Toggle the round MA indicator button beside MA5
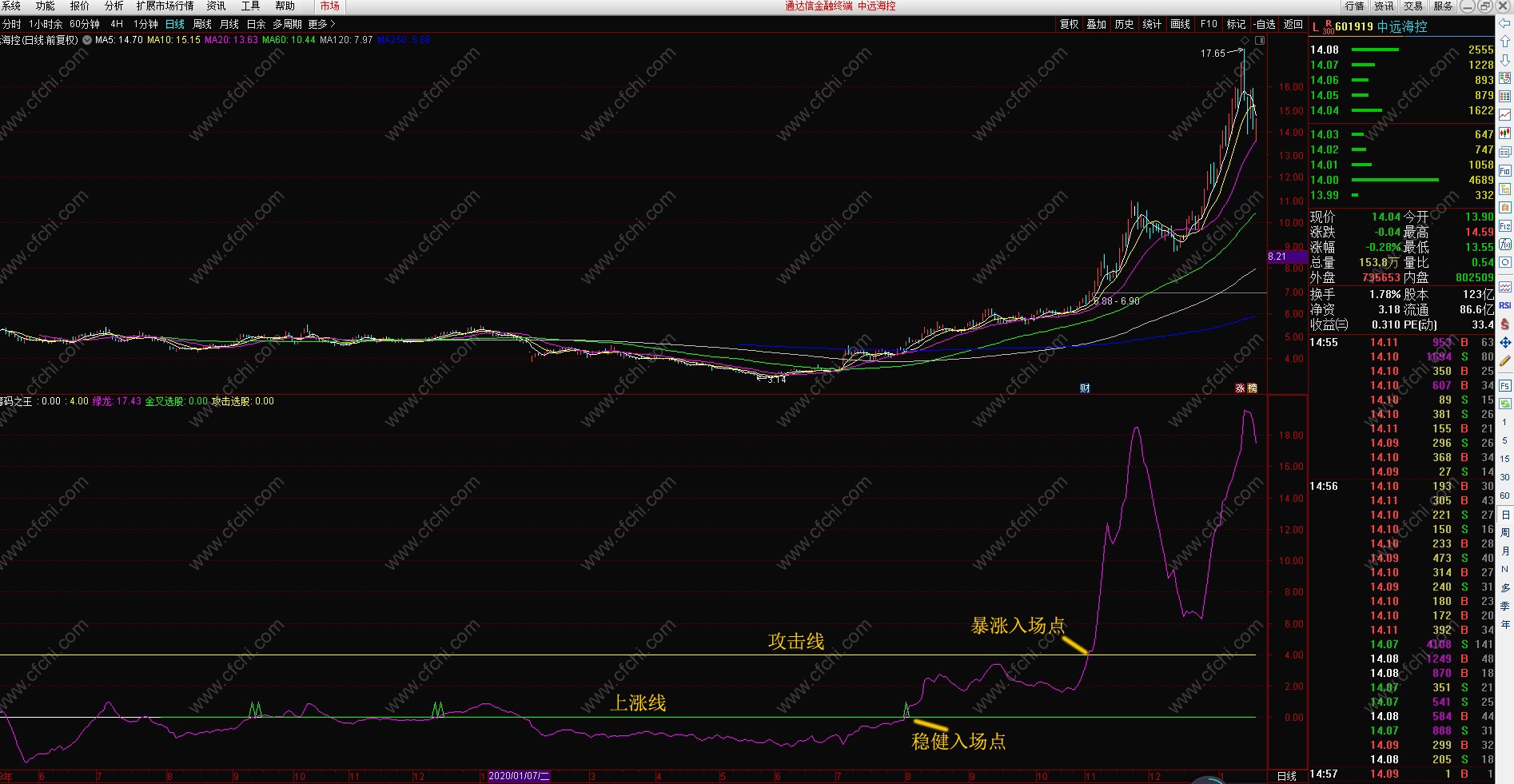The image size is (1514, 784). pos(87,40)
